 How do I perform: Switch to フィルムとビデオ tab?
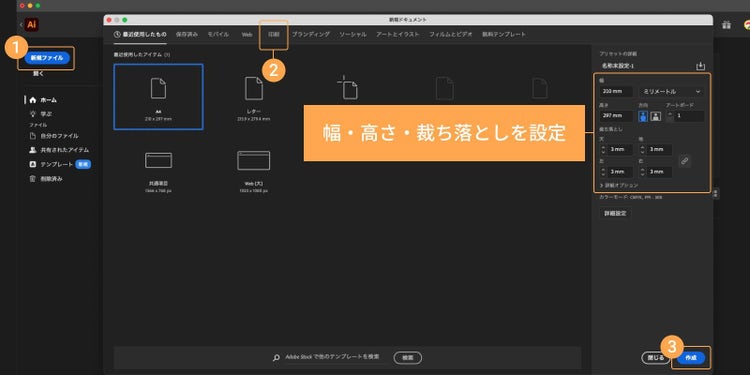pos(451,34)
